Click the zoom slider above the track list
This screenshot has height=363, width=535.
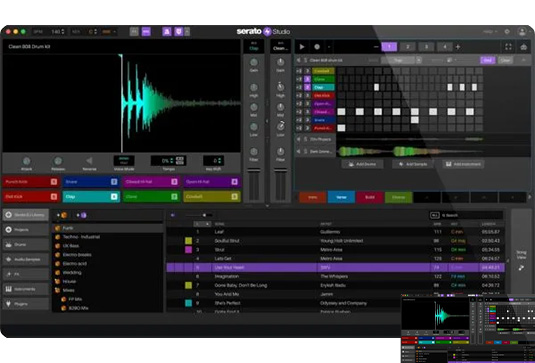[x=199, y=215]
